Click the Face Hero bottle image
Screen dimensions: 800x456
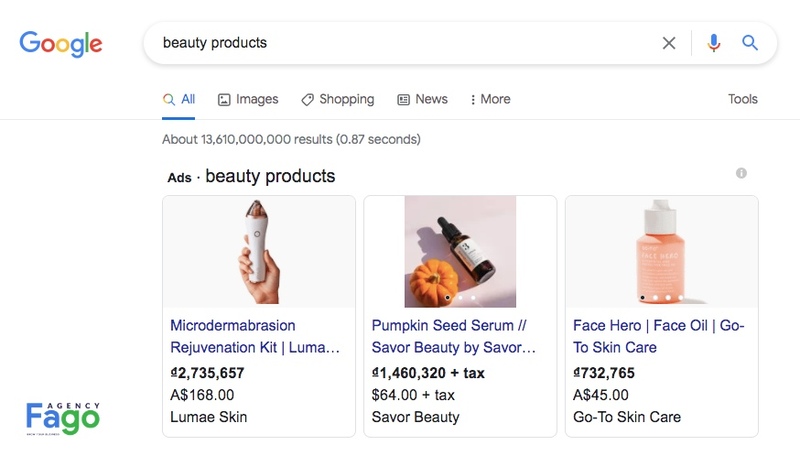pos(661,251)
